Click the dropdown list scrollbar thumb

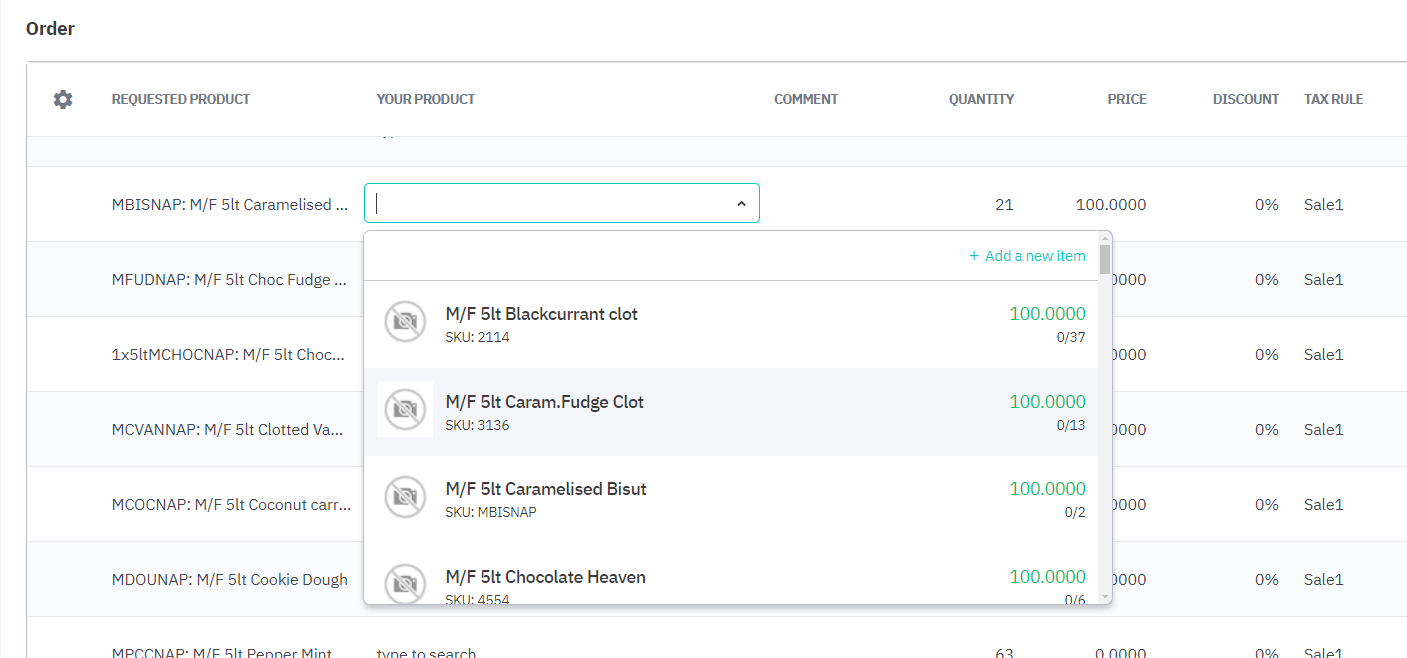coord(1104,259)
